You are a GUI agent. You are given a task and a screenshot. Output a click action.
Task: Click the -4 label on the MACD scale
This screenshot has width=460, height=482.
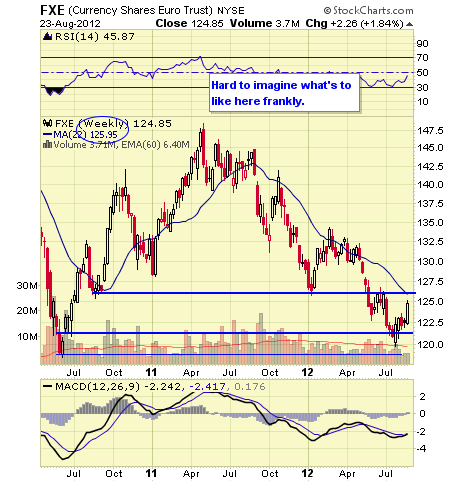(422, 449)
